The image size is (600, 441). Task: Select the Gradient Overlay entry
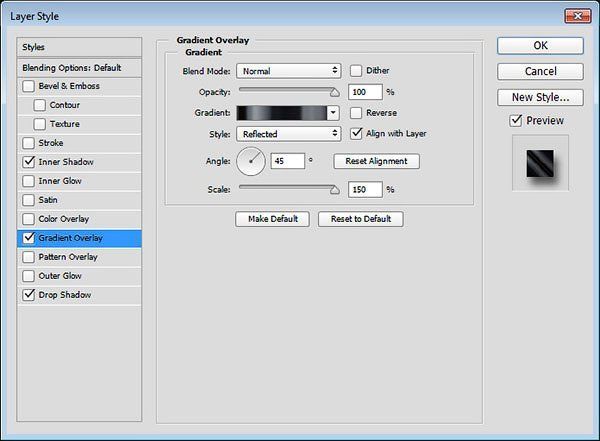[x=79, y=238]
